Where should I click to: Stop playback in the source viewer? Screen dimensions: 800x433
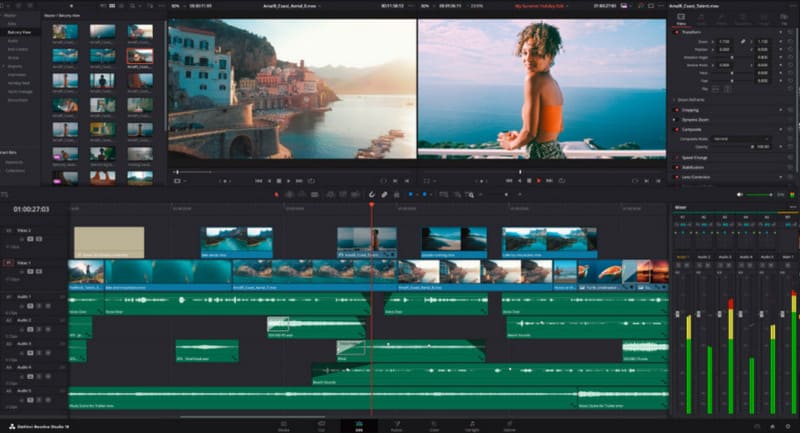[x=279, y=181]
